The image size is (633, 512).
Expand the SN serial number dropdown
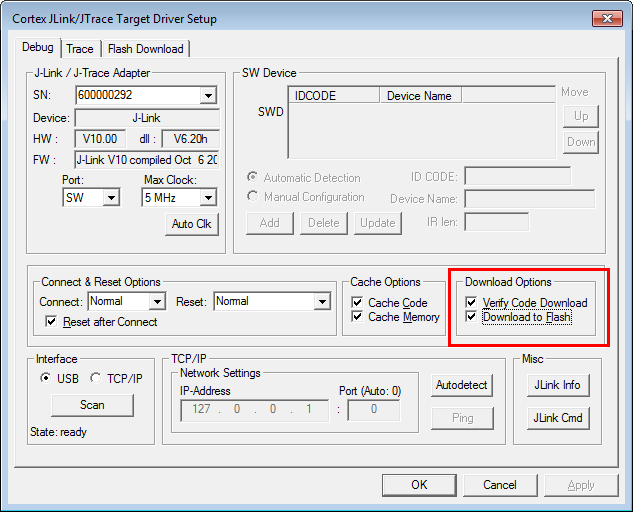(x=208, y=96)
